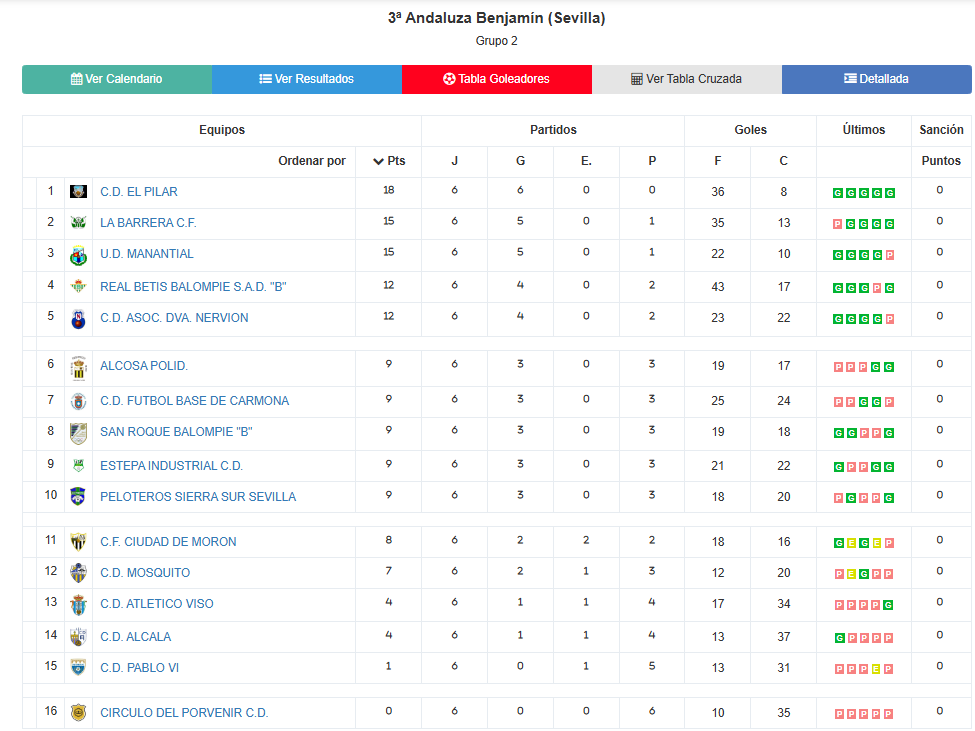Click SAN ROQUE BALOMPIE B crest
Screen dimensions: 975x731
(x=78, y=433)
